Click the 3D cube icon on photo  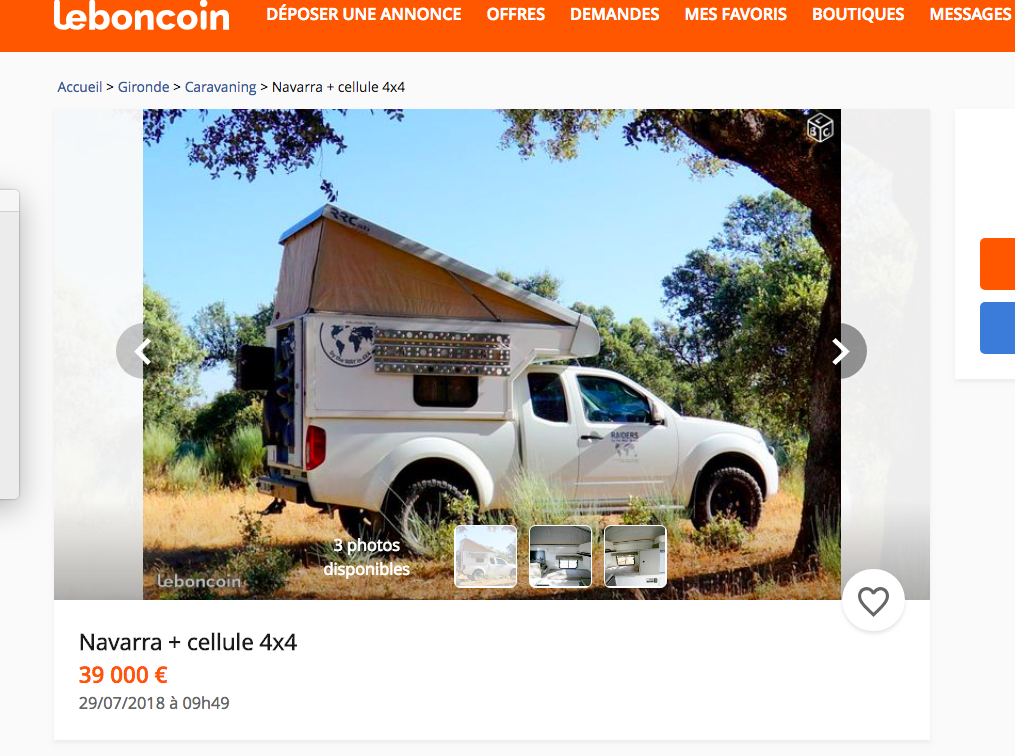(x=820, y=128)
